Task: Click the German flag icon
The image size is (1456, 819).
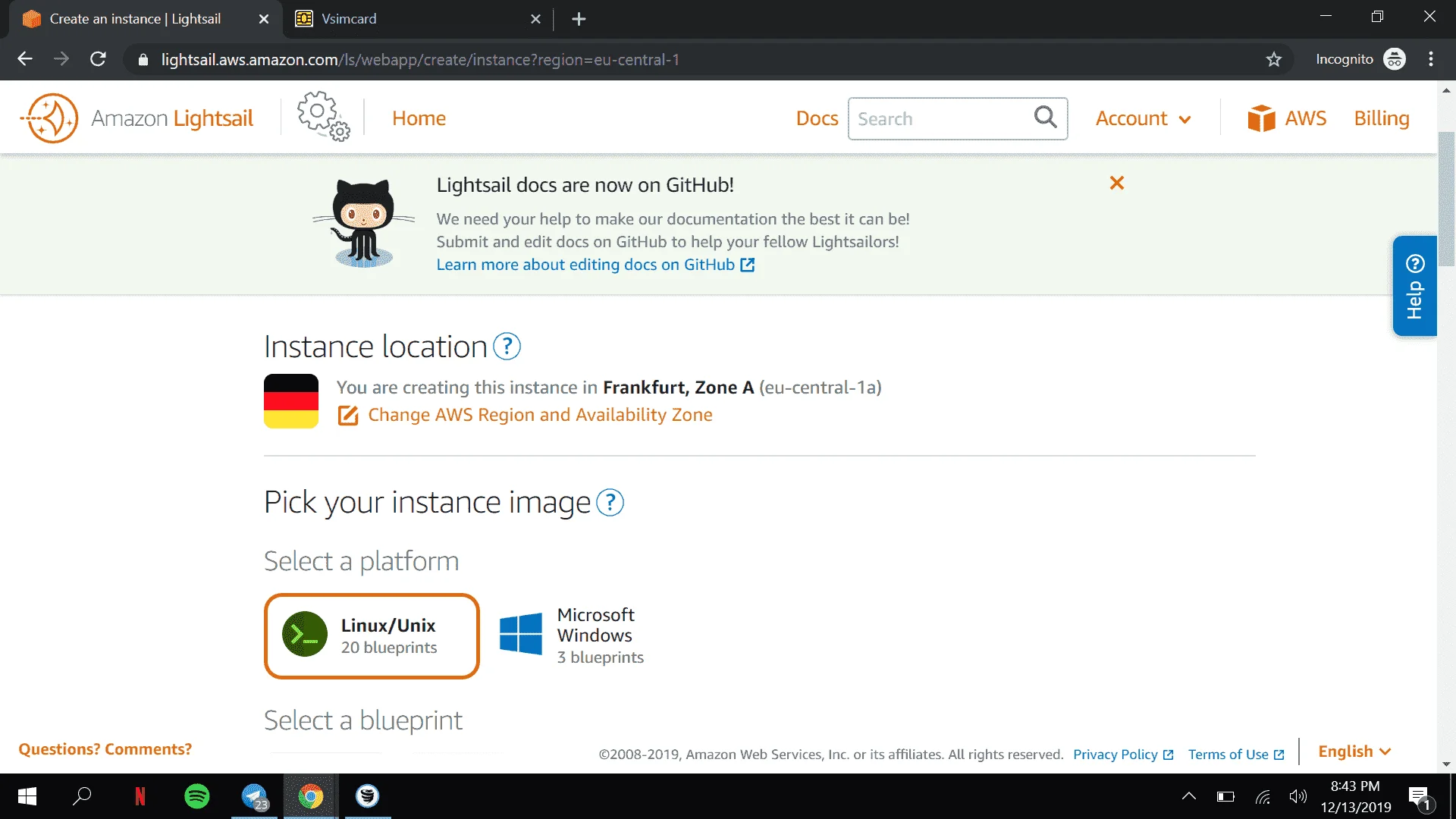Action: tap(291, 401)
